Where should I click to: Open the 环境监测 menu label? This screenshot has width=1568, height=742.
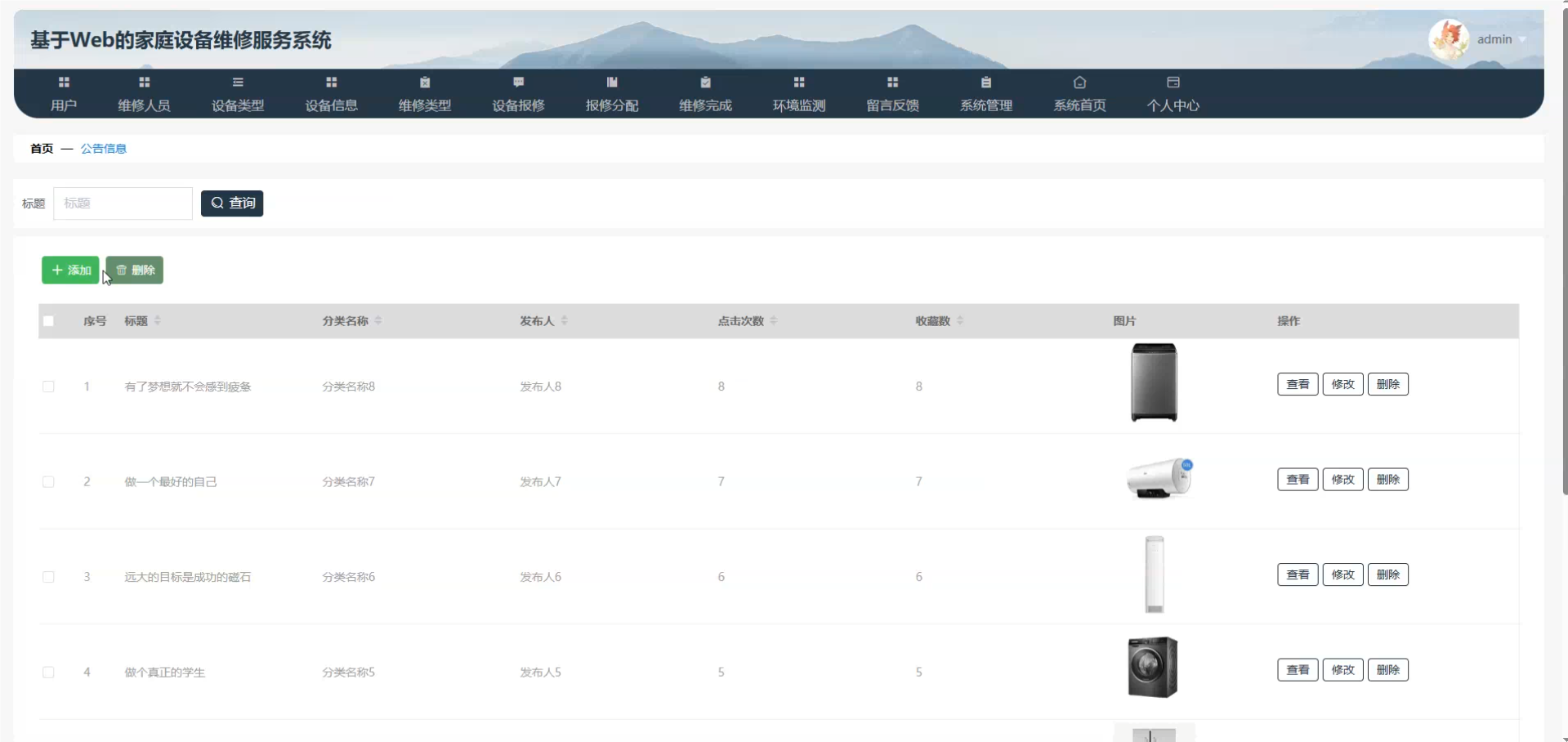[x=799, y=105]
